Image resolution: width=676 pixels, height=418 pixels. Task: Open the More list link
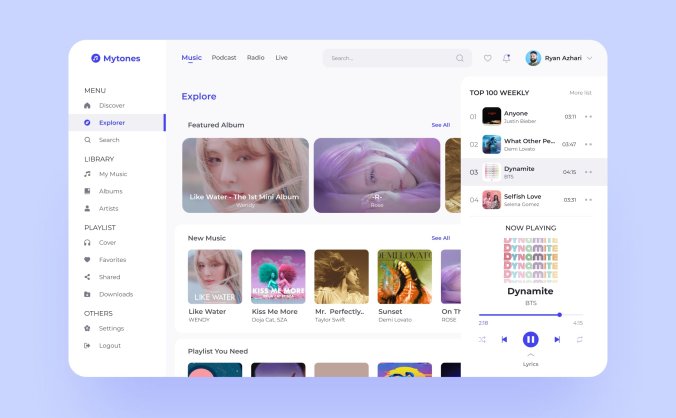(580, 92)
